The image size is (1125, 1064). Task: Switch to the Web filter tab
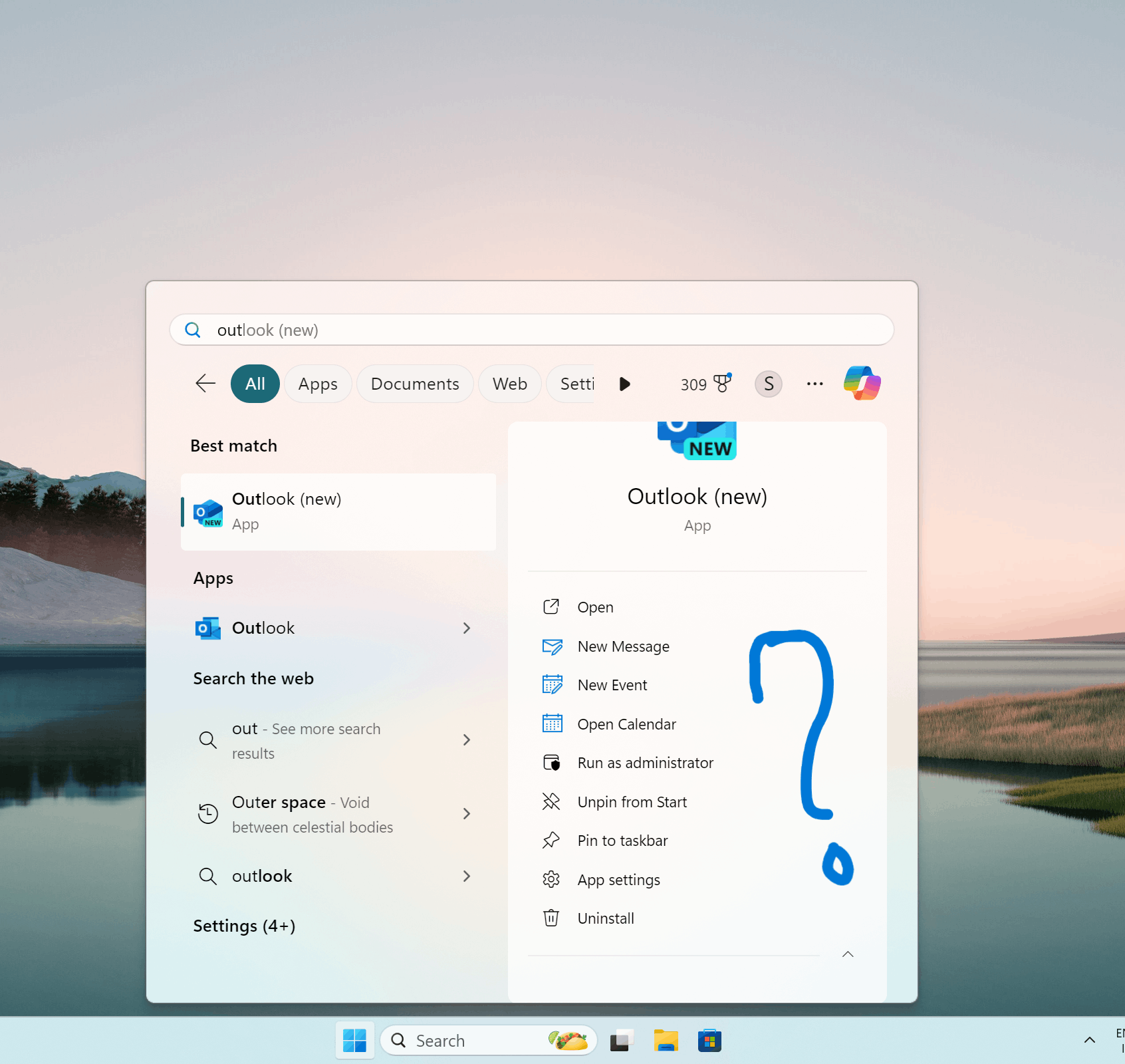(510, 384)
